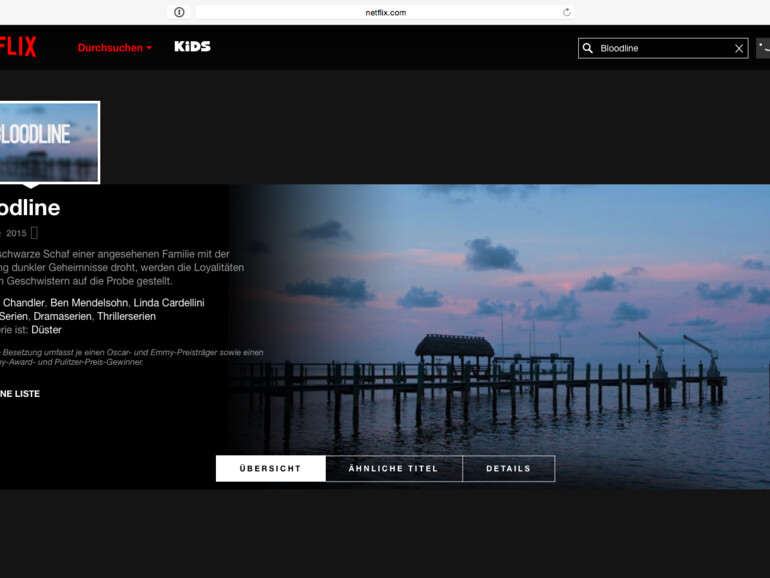Switch to the Details tab
Screen dimensions: 770x578
[x=509, y=468]
